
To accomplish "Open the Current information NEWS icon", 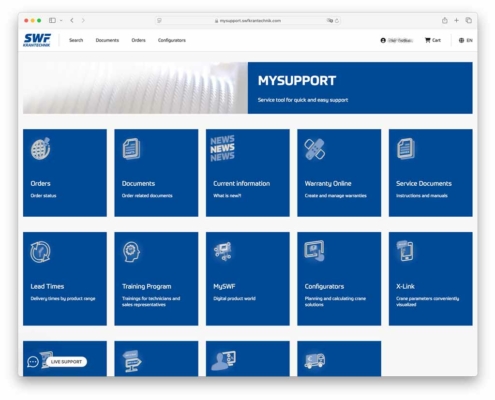I will (222, 148).
